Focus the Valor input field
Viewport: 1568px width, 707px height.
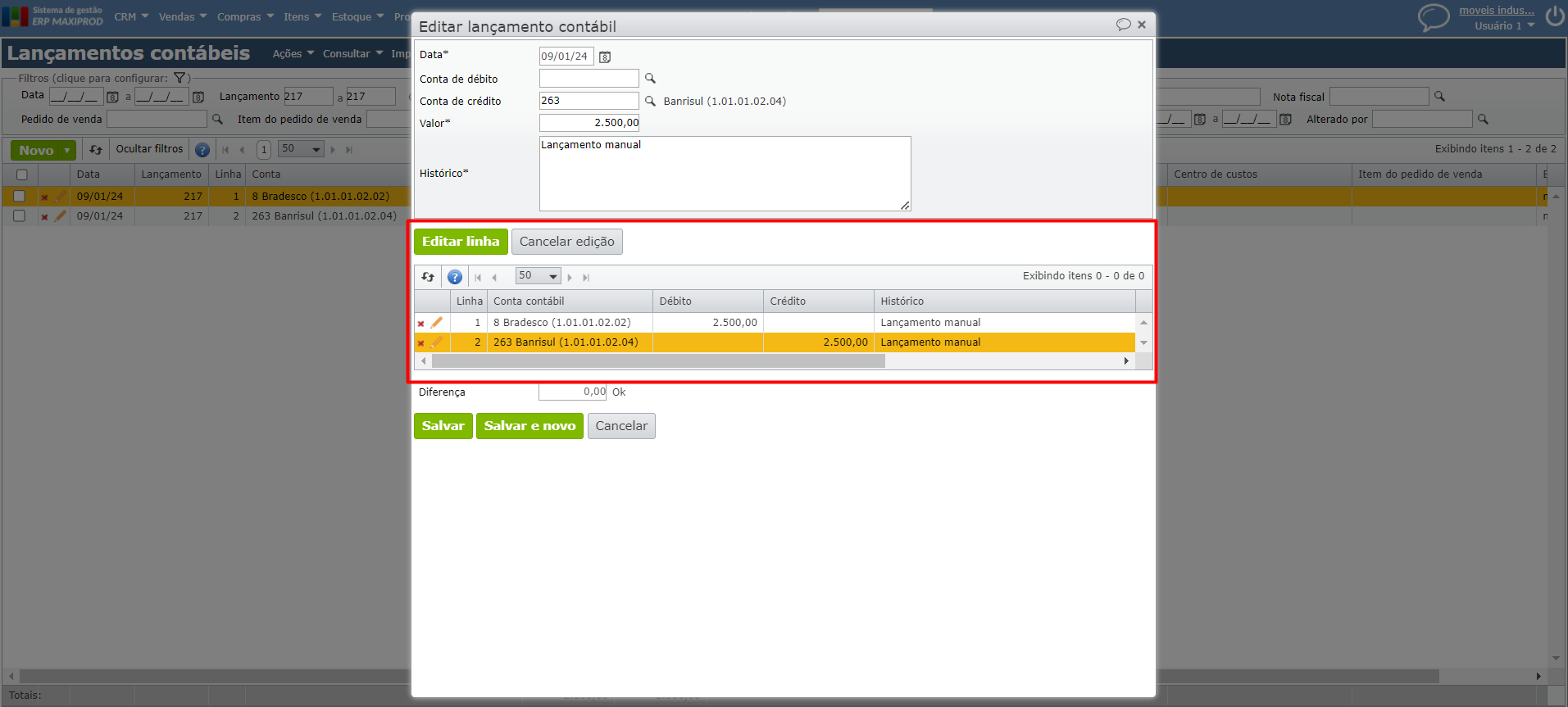[x=589, y=123]
